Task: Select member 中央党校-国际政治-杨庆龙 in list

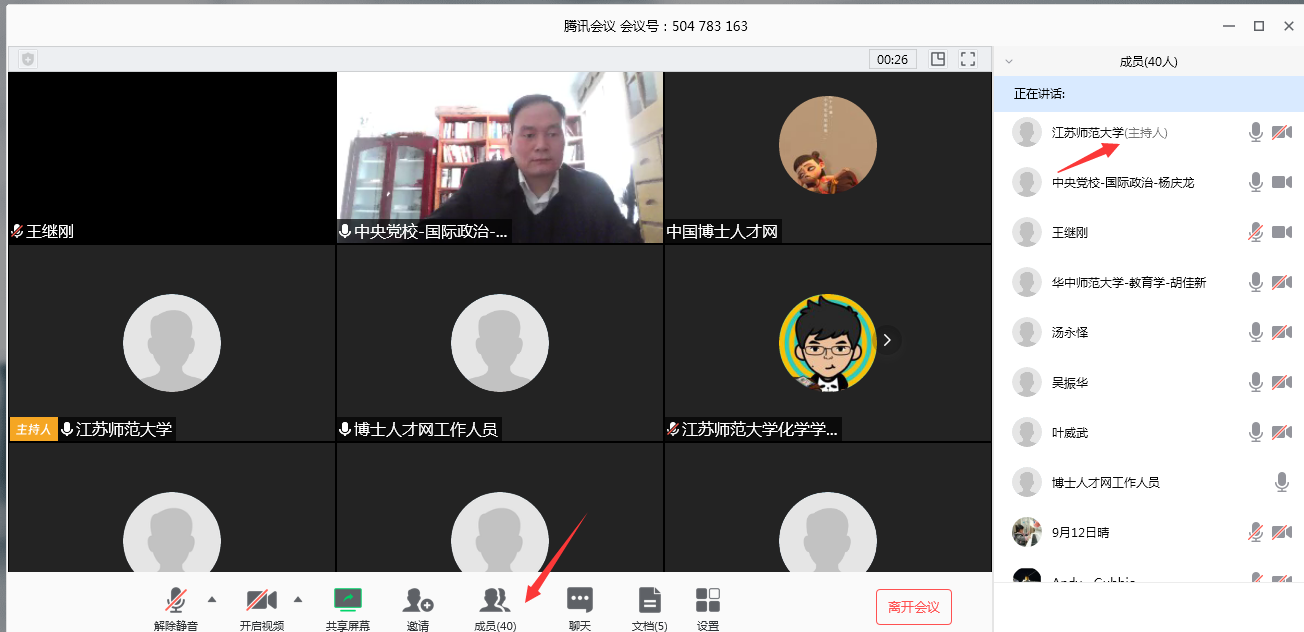Action: tap(1148, 182)
